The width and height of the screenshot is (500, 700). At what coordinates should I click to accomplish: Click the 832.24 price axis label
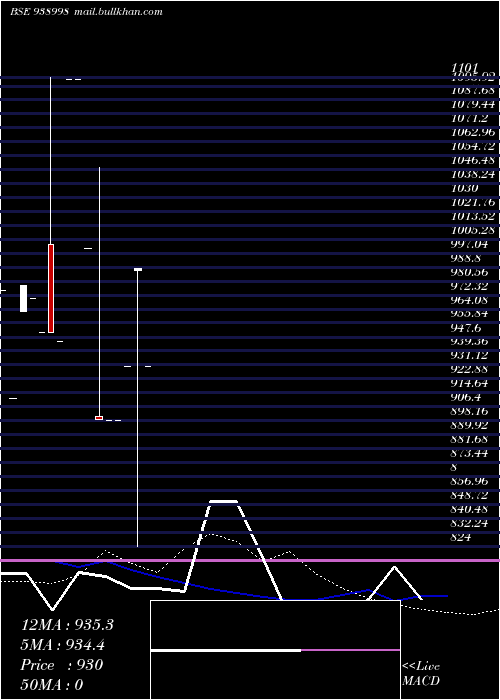[470, 523]
